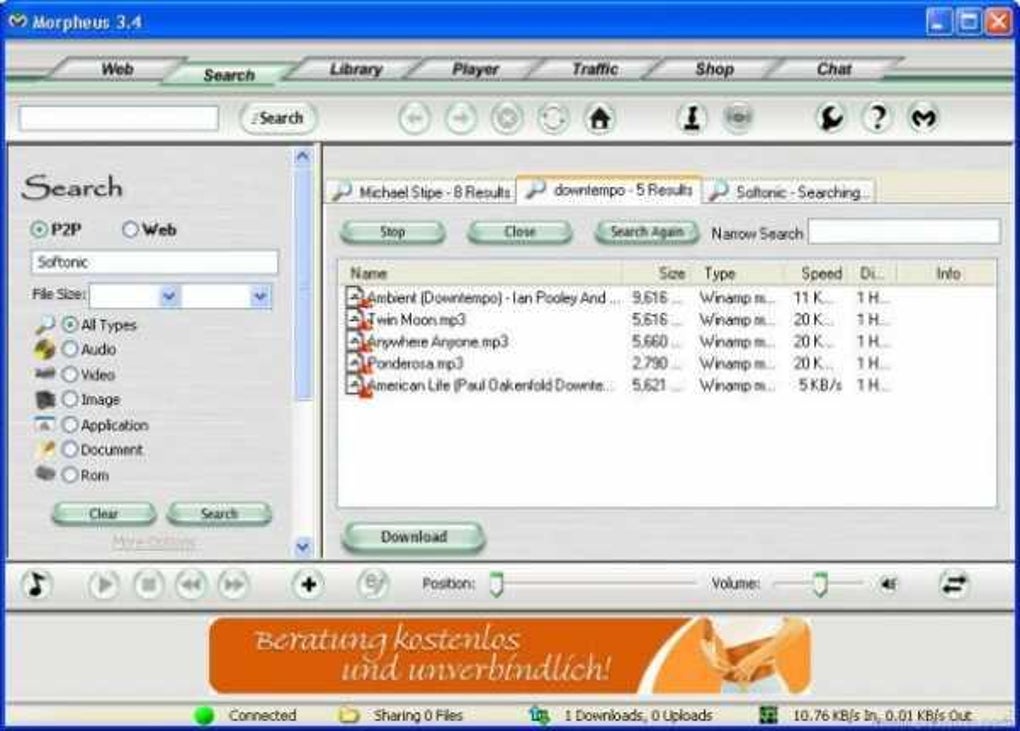Screen dimensions: 1020x731
Task: Click the Position slider handle
Action: click(496, 584)
